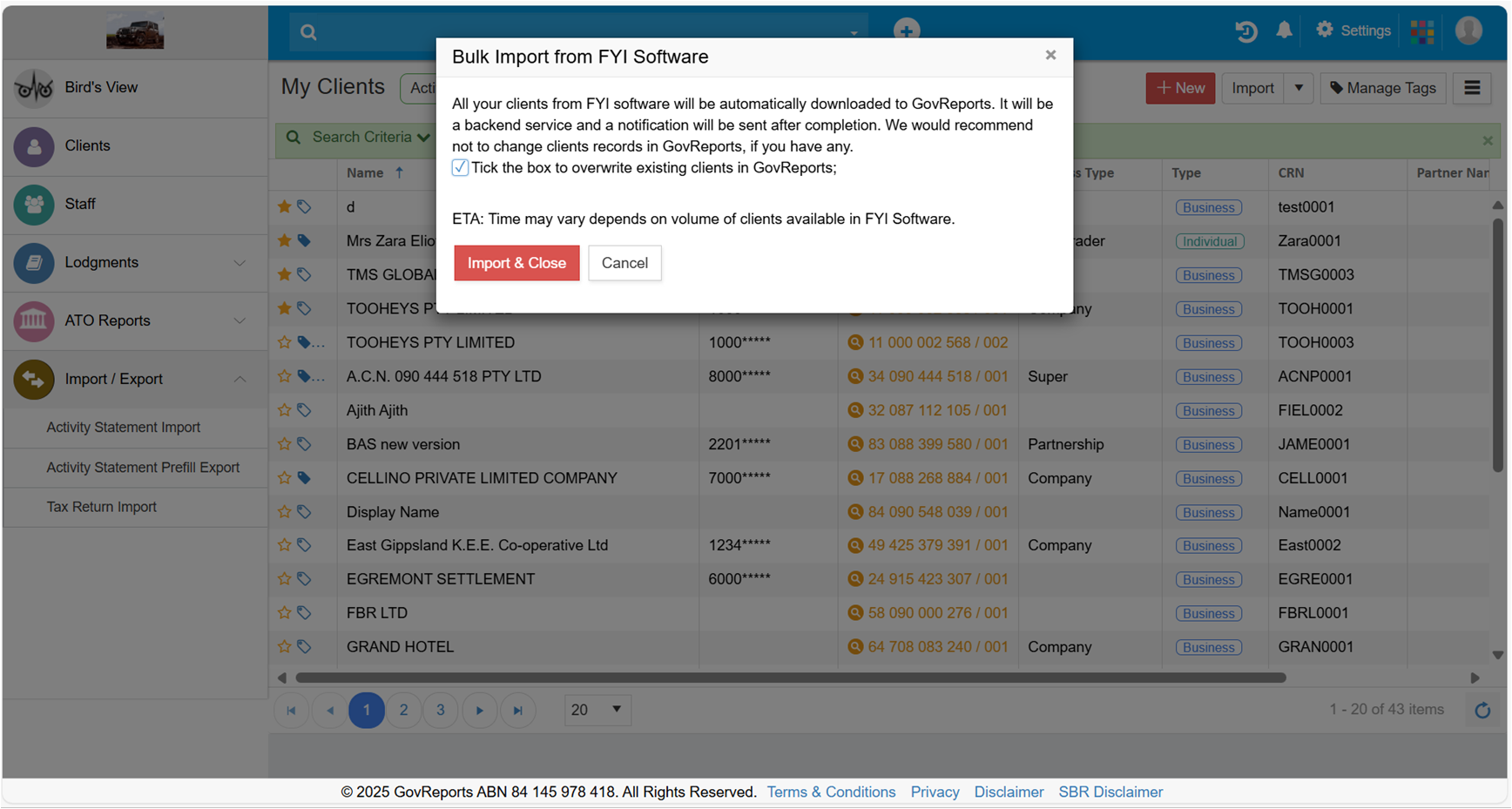Toggle favorite star for EGREMONT SETTLEMENT
The height and width of the screenshot is (809, 1512).
pyautogui.click(x=284, y=579)
